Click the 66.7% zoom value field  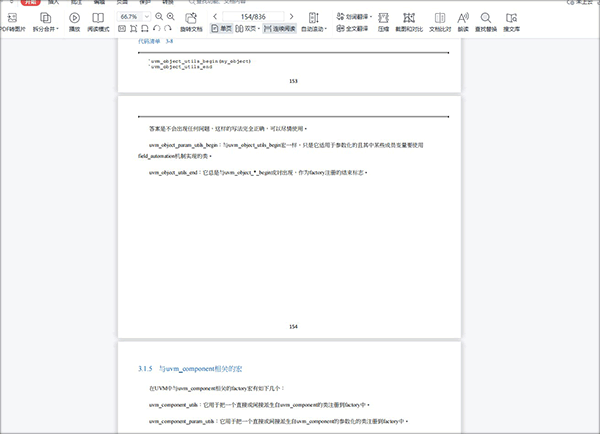tap(129, 16)
